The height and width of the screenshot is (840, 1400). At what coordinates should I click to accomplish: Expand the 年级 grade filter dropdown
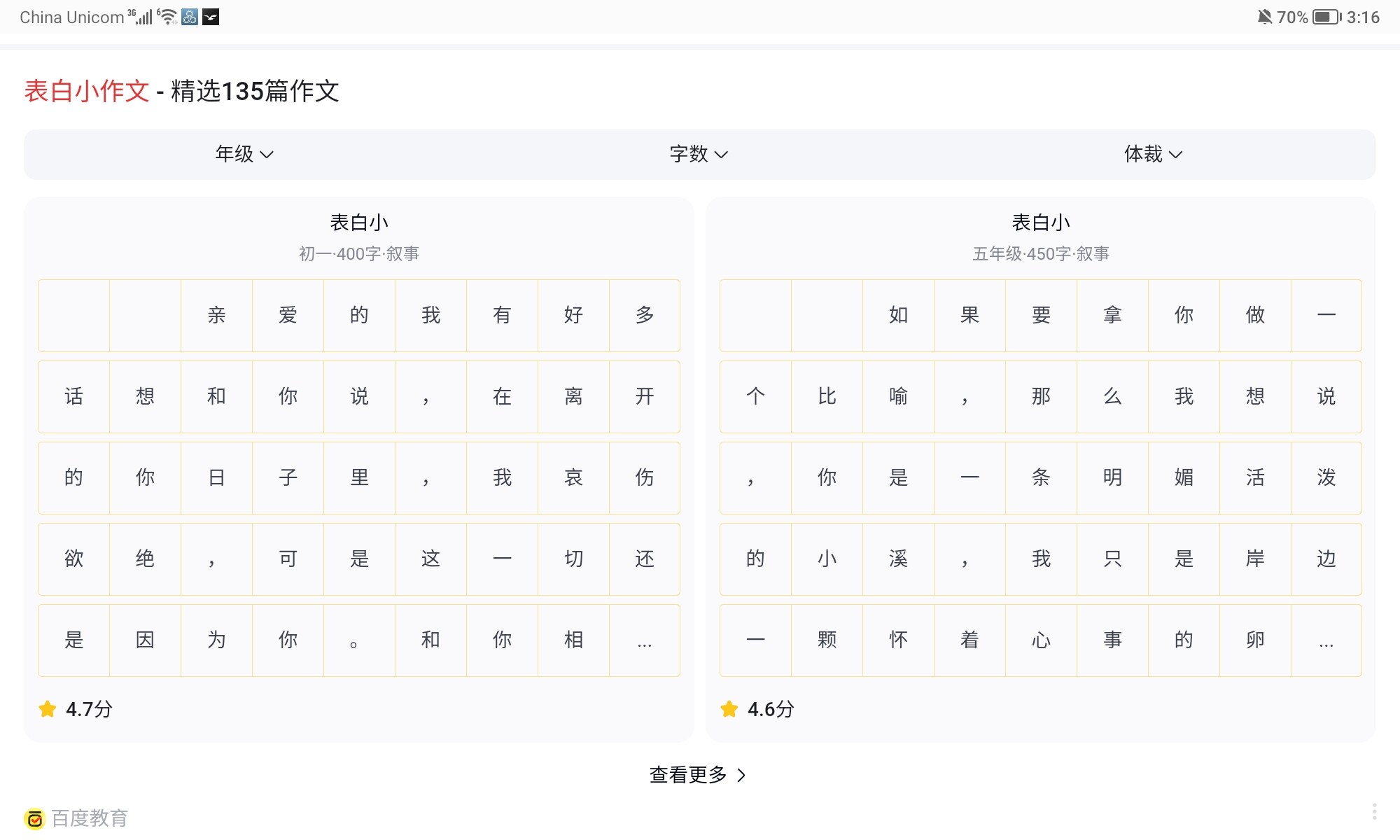click(x=244, y=154)
